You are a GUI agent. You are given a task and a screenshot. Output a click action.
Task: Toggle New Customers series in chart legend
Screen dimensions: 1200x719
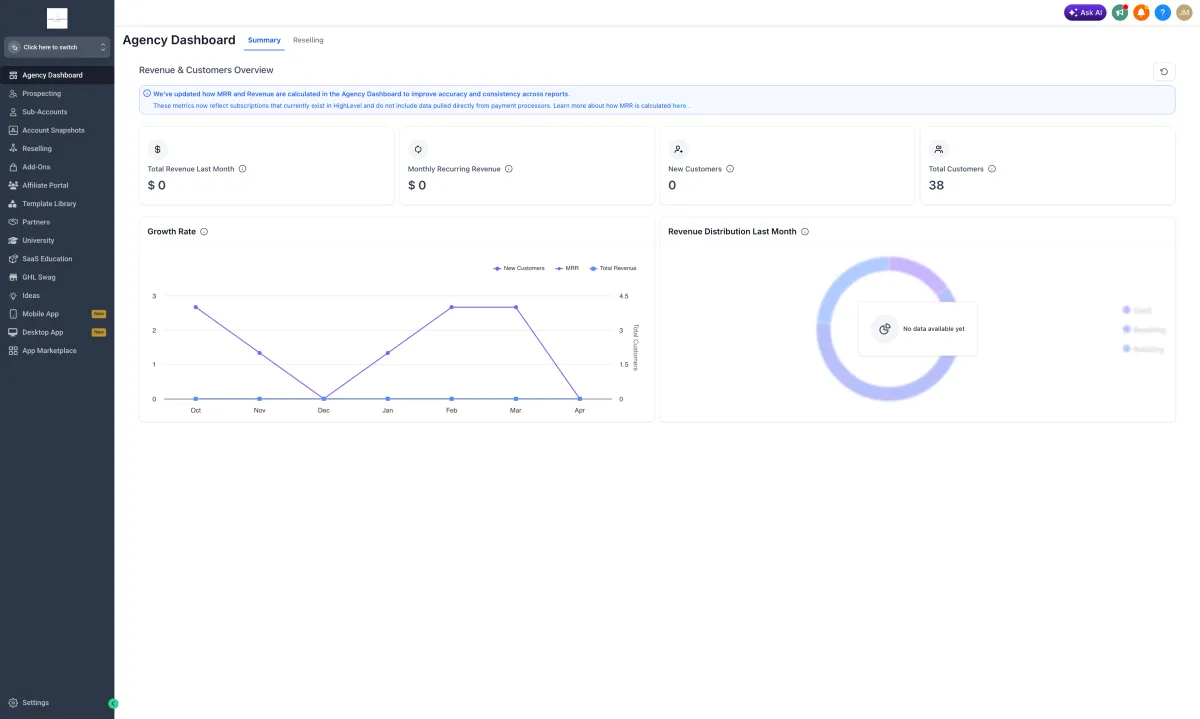coord(519,268)
